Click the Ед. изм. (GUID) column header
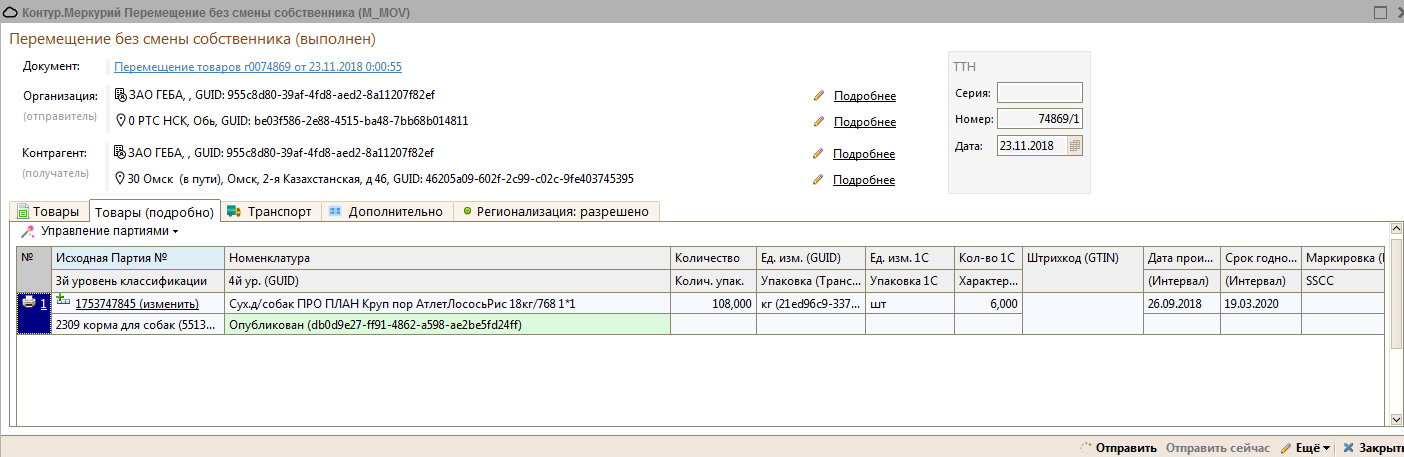 811,258
